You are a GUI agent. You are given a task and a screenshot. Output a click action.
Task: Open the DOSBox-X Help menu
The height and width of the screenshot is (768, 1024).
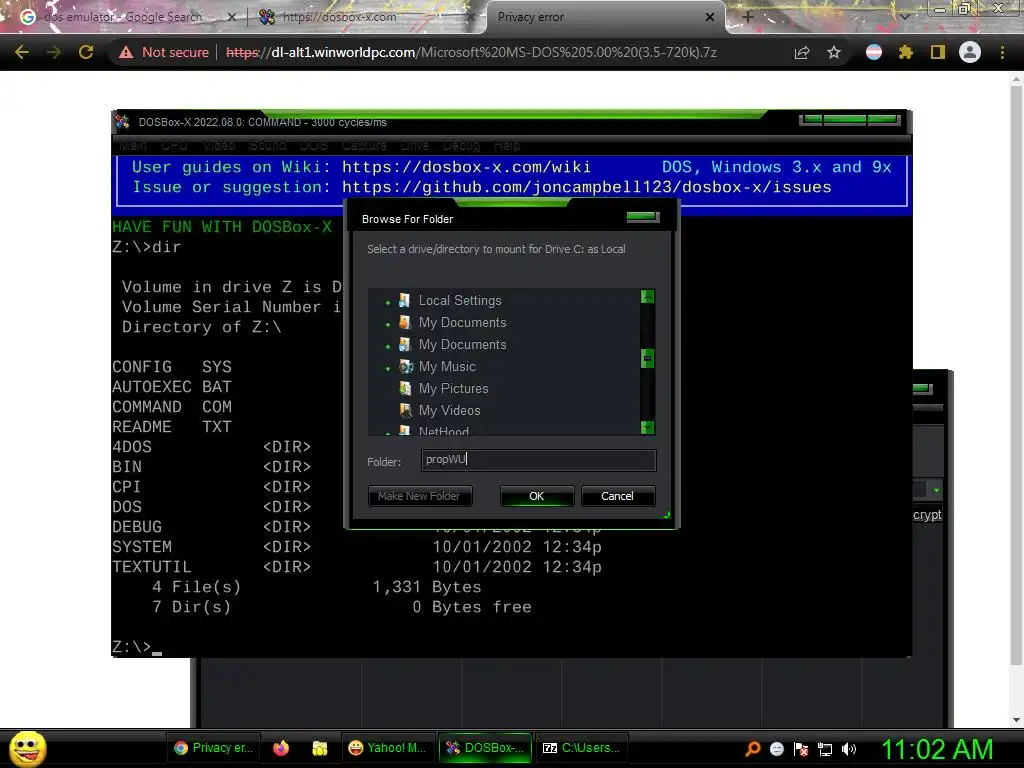pyautogui.click(x=507, y=145)
